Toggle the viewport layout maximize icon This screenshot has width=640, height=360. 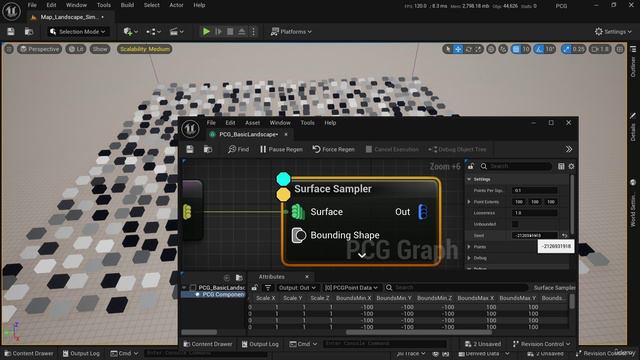620,49
